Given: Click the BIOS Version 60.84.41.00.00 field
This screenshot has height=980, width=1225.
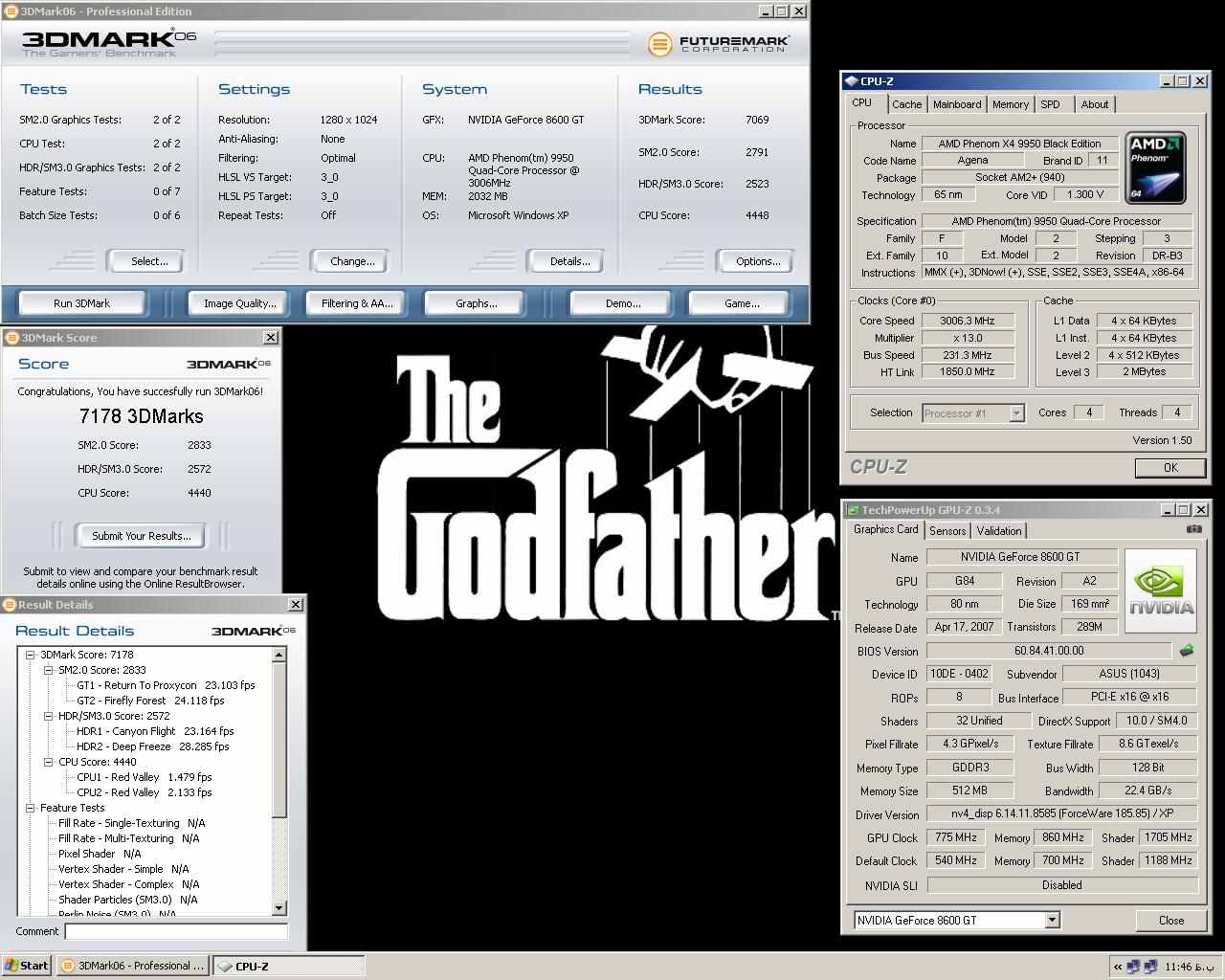Looking at the screenshot, I should tap(1049, 651).
